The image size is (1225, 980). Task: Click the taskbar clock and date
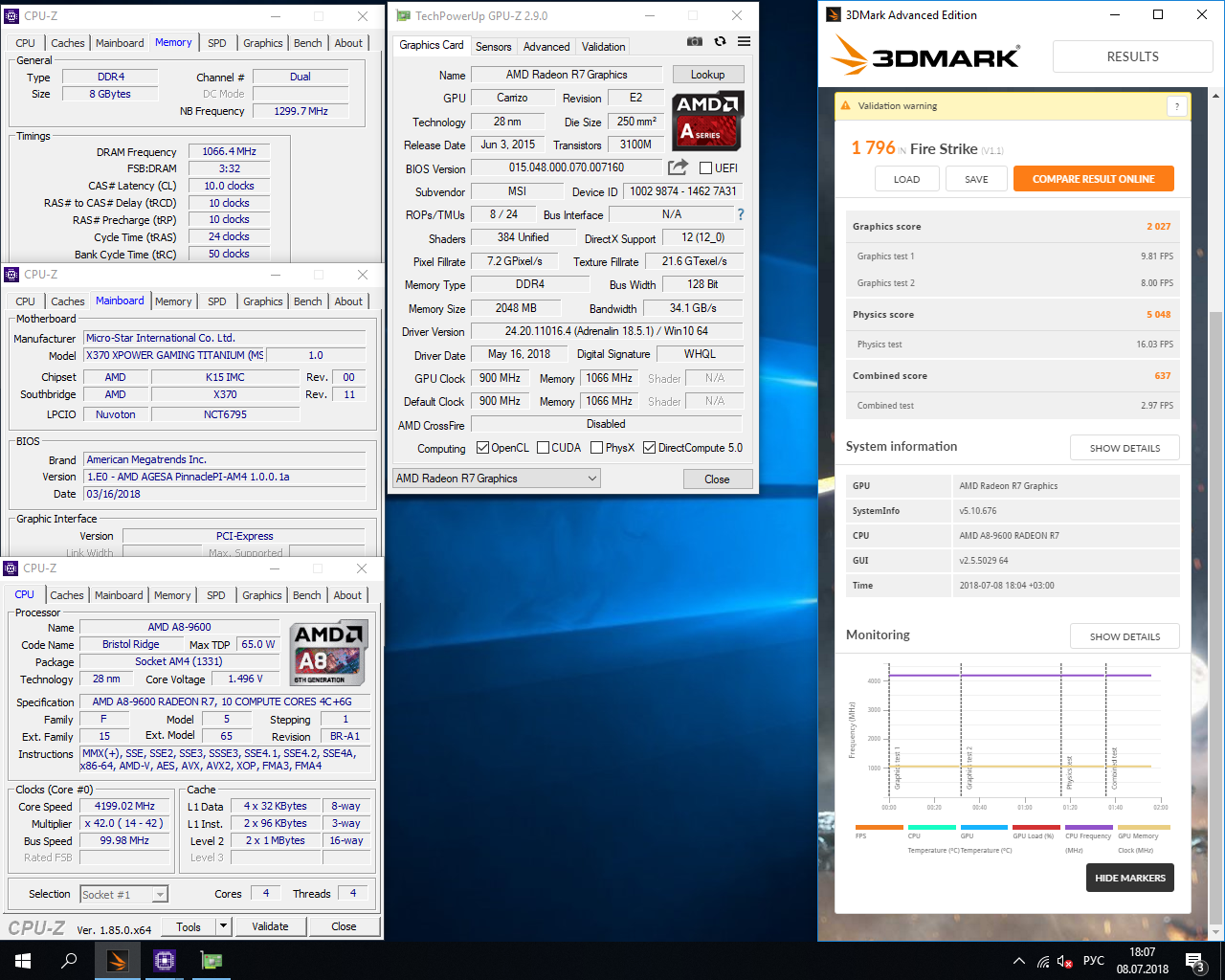1142,961
